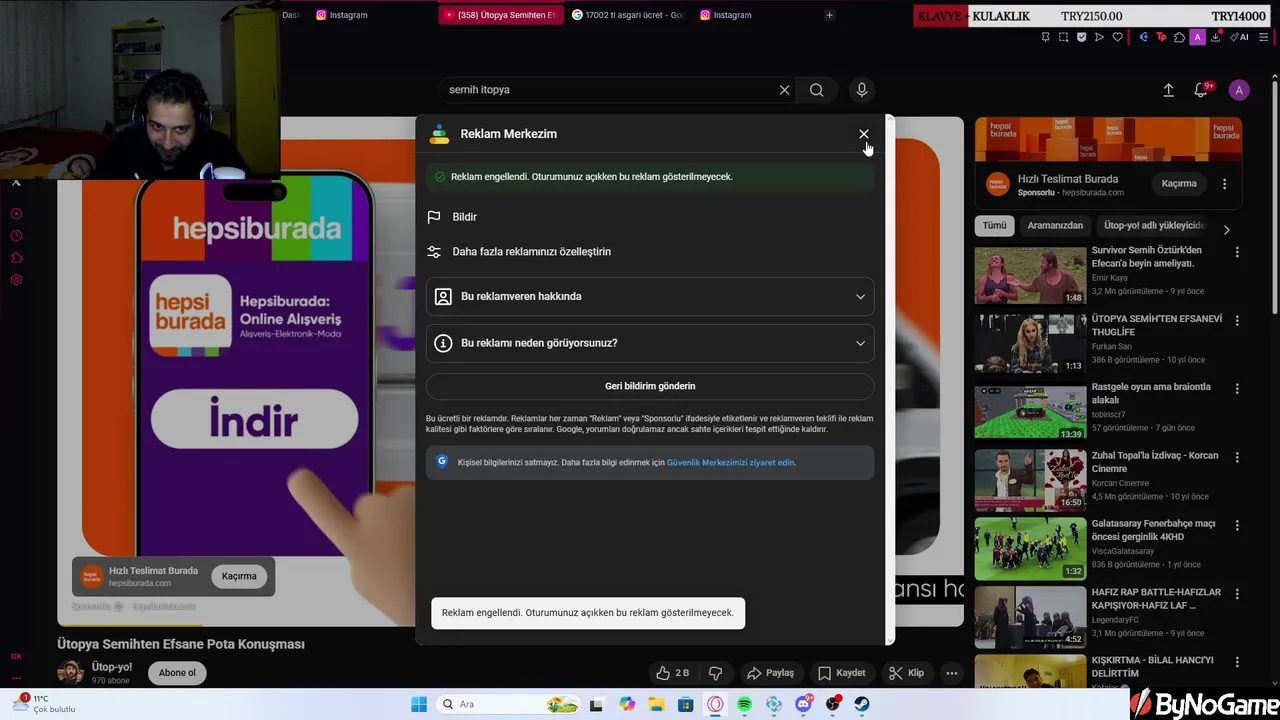Open Opera GX sidebar settings gear

[x=16, y=279]
